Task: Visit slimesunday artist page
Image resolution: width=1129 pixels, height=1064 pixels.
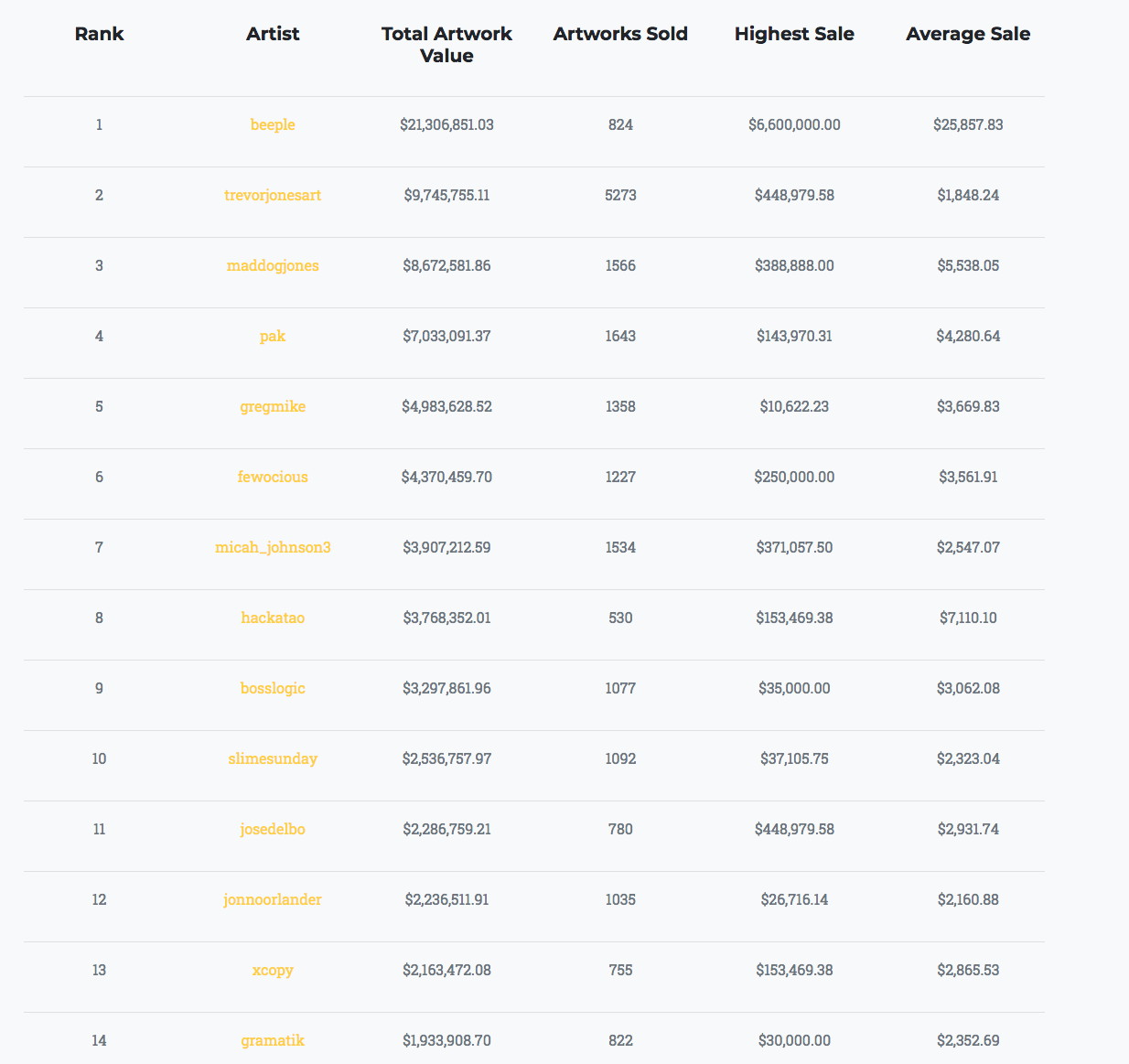Action: [273, 758]
